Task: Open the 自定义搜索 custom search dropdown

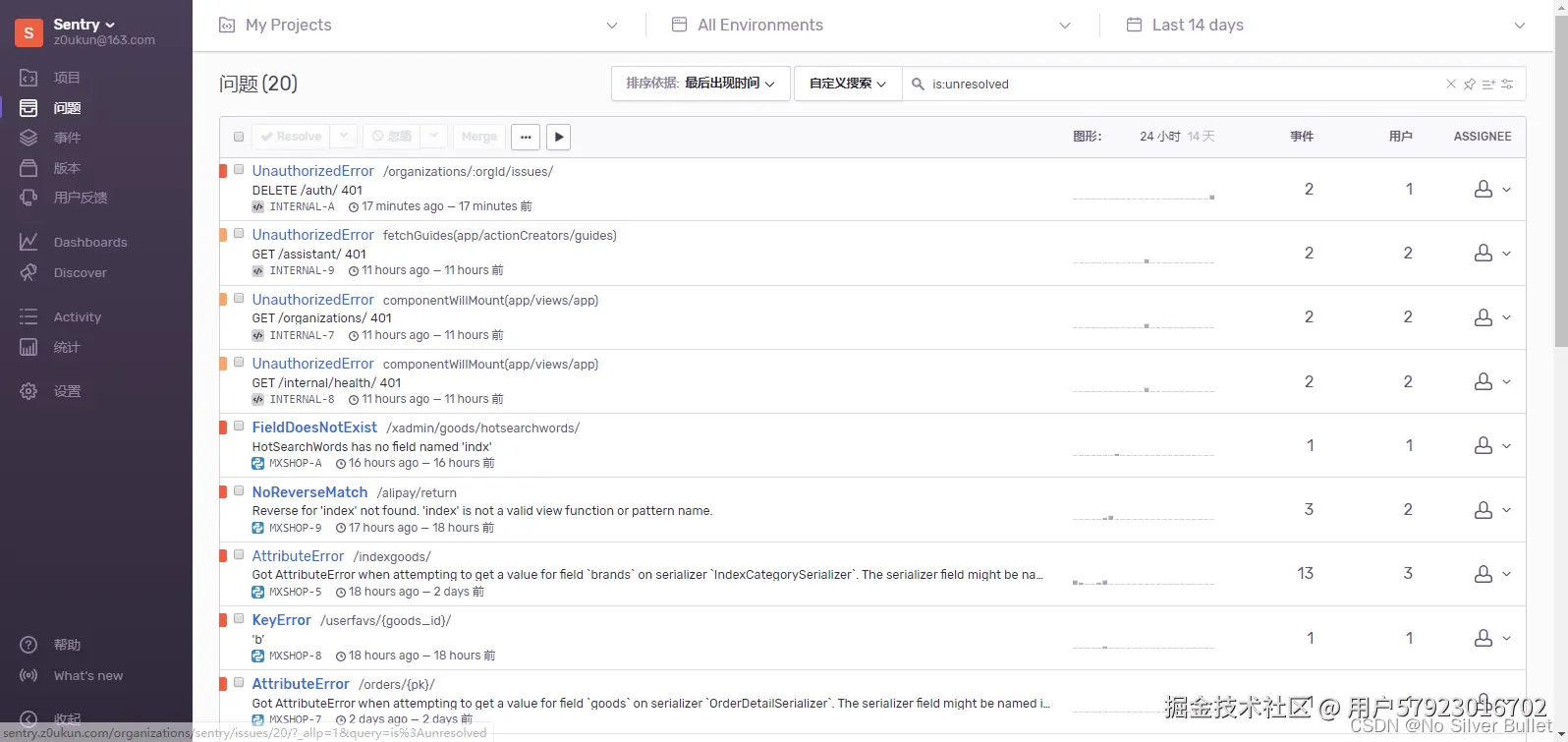Action: (x=848, y=84)
